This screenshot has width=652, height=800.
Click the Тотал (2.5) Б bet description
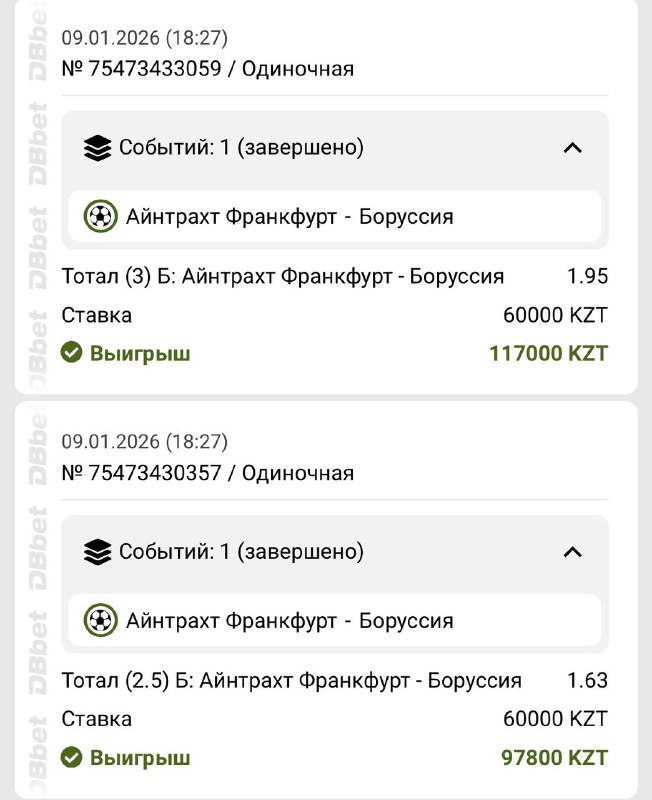[x=291, y=681]
